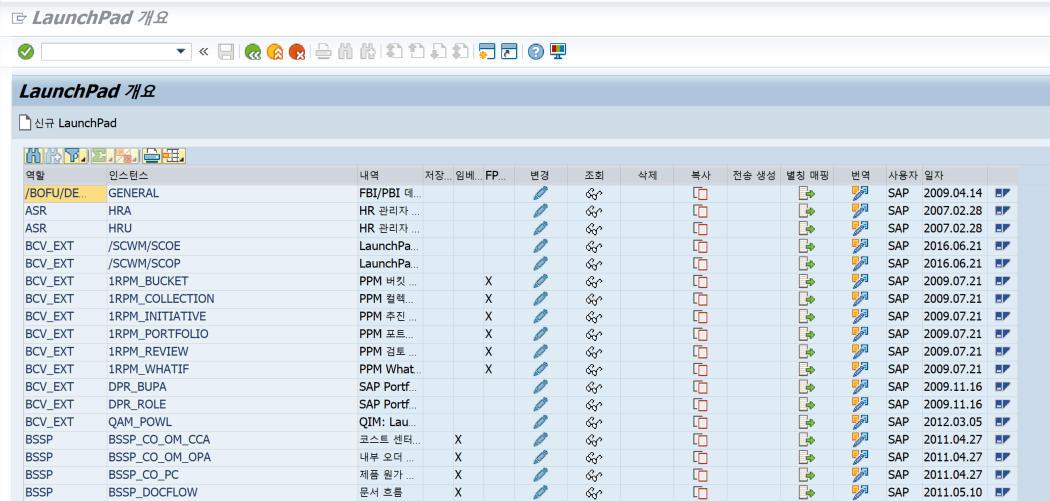Image resolution: width=1050 pixels, height=501 pixels.
Task: Click the green Back button
Action: [x=252, y=52]
